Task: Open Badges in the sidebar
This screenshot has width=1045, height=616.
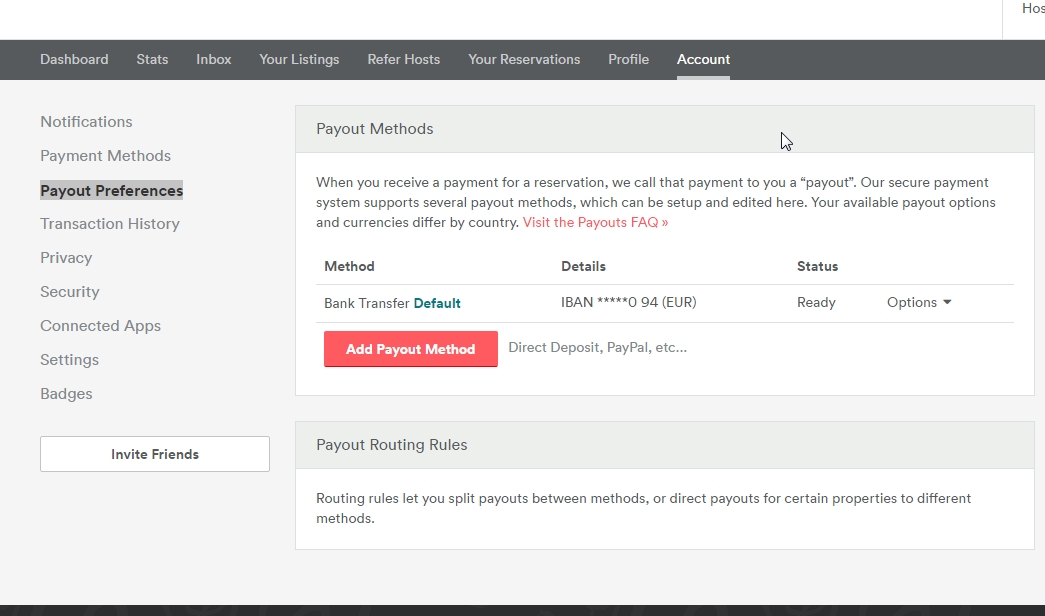Action: click(x=66, y=394)
